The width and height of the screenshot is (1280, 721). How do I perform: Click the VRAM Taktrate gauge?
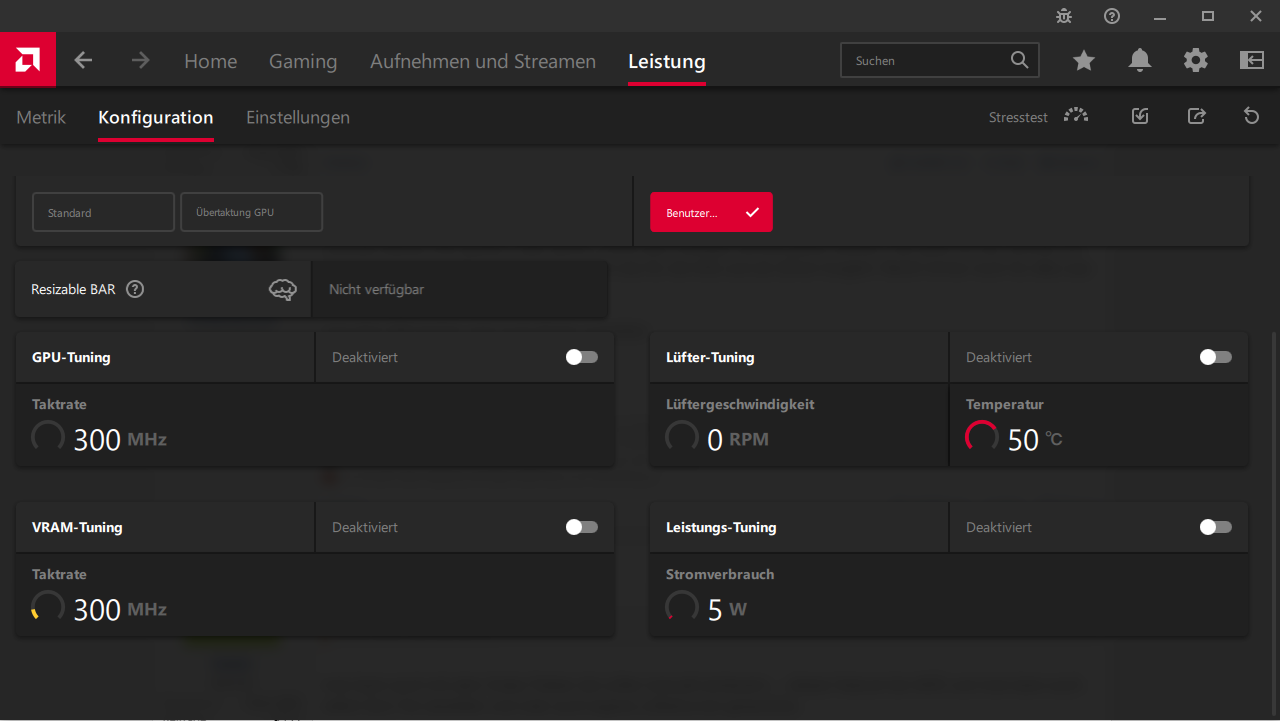(48, 607)
